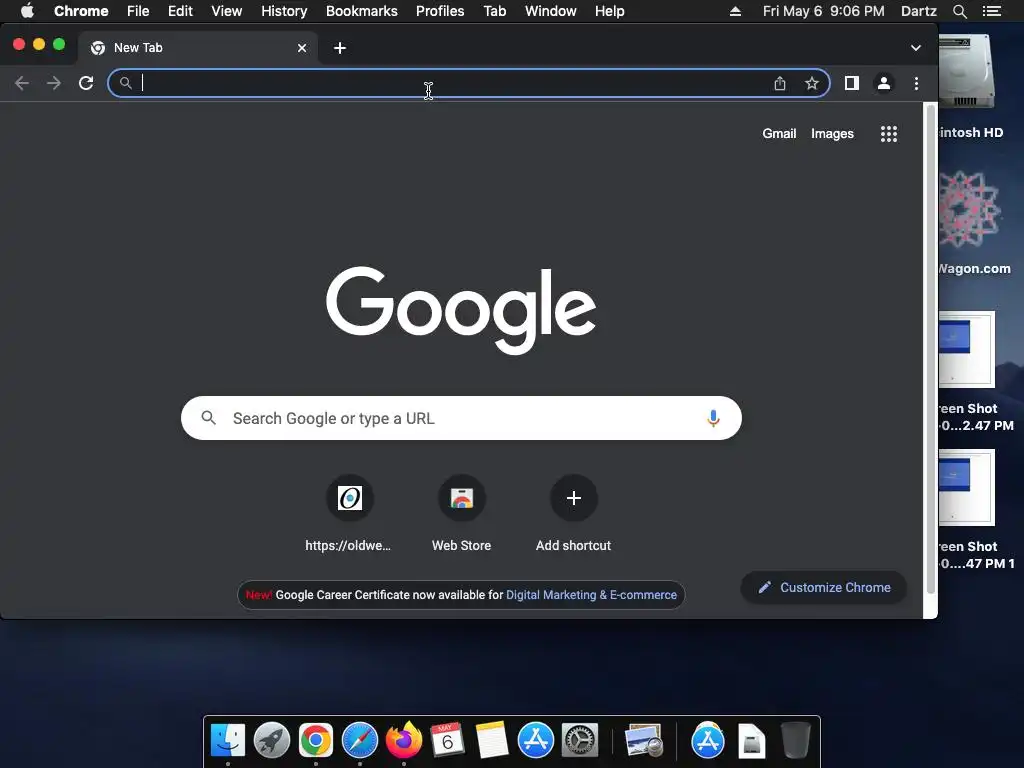This screenshot has height=768, width=1024.
Task: Open Chrome's side panel
Action: pyautogui.click(x=852, y=83)
